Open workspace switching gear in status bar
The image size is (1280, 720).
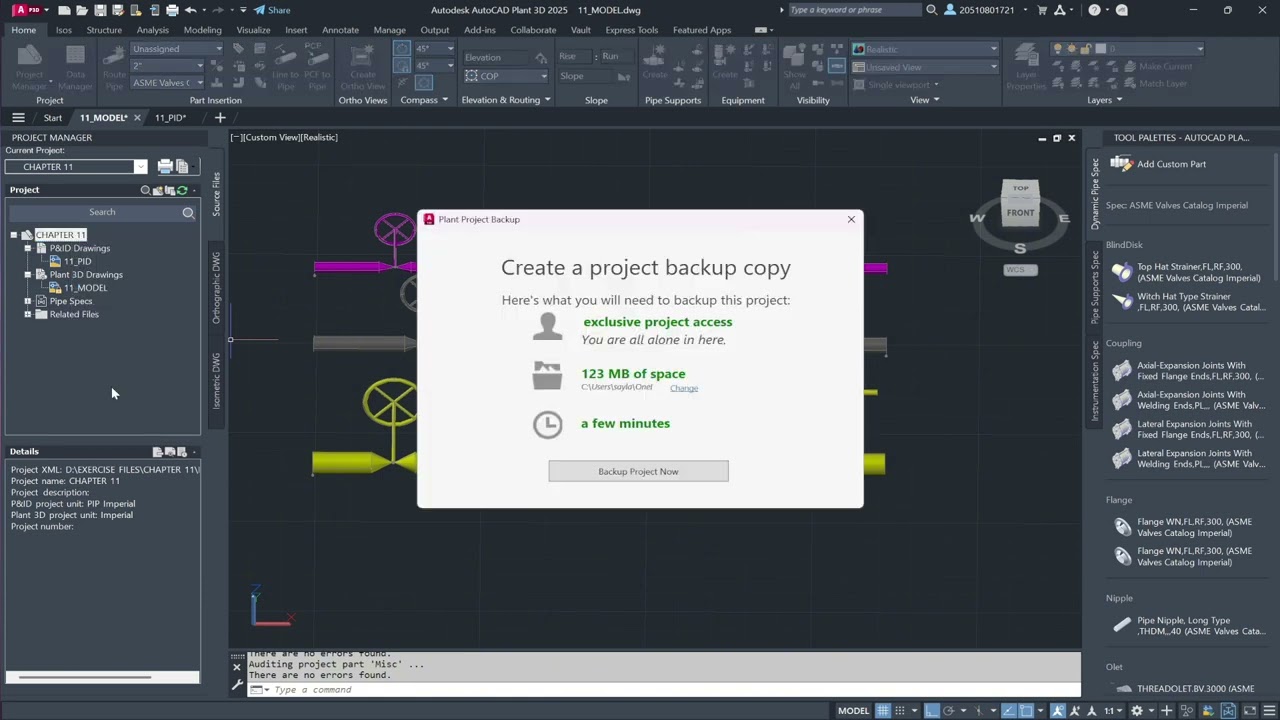(x=1137, y=711)
